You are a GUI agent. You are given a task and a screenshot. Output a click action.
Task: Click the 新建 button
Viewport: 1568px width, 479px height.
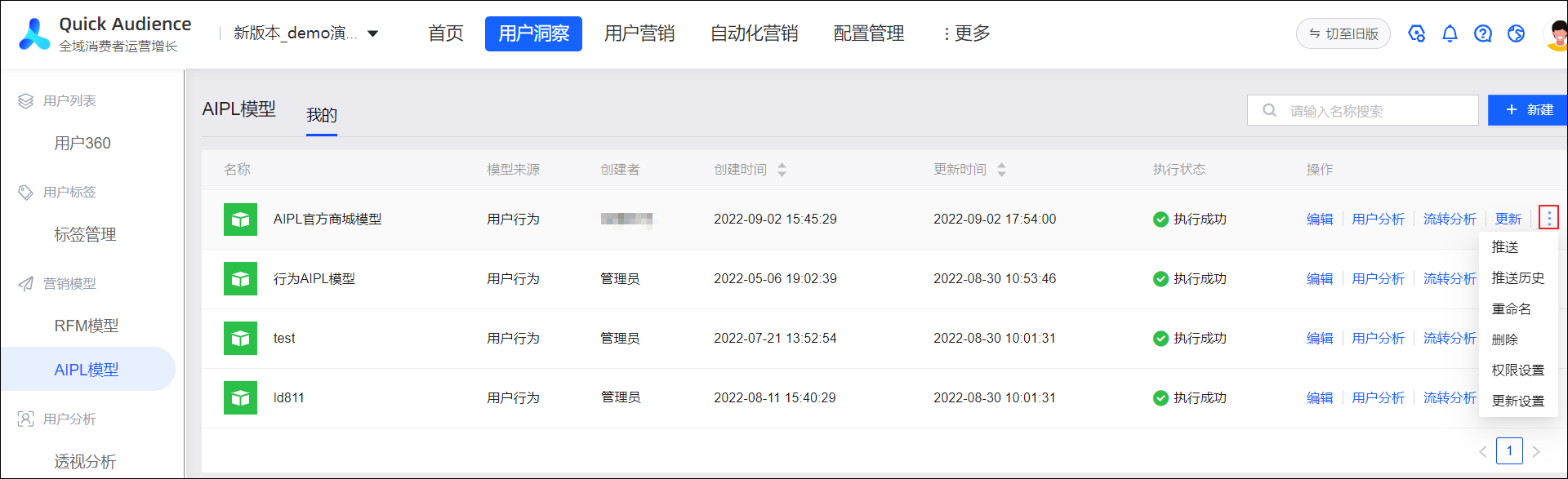[1528, 110]
